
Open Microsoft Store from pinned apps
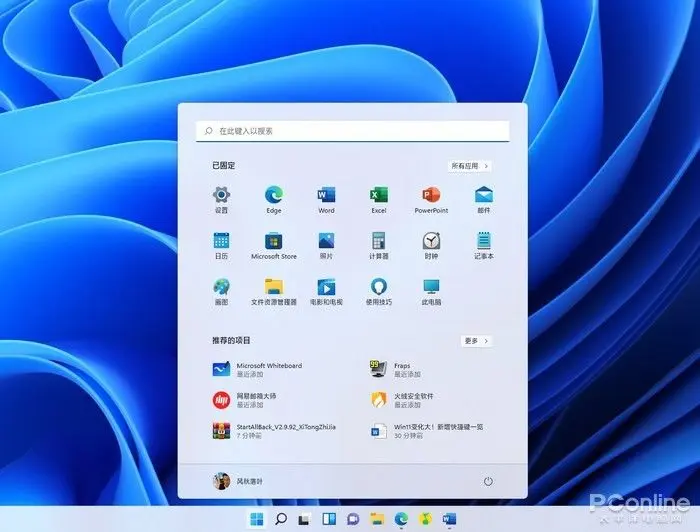tap(273, 241)
